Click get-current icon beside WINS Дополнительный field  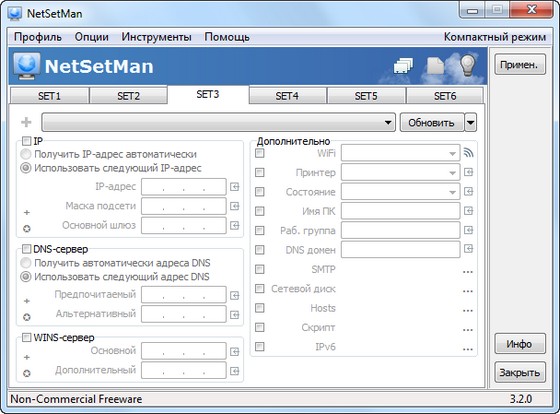(234, 371)
